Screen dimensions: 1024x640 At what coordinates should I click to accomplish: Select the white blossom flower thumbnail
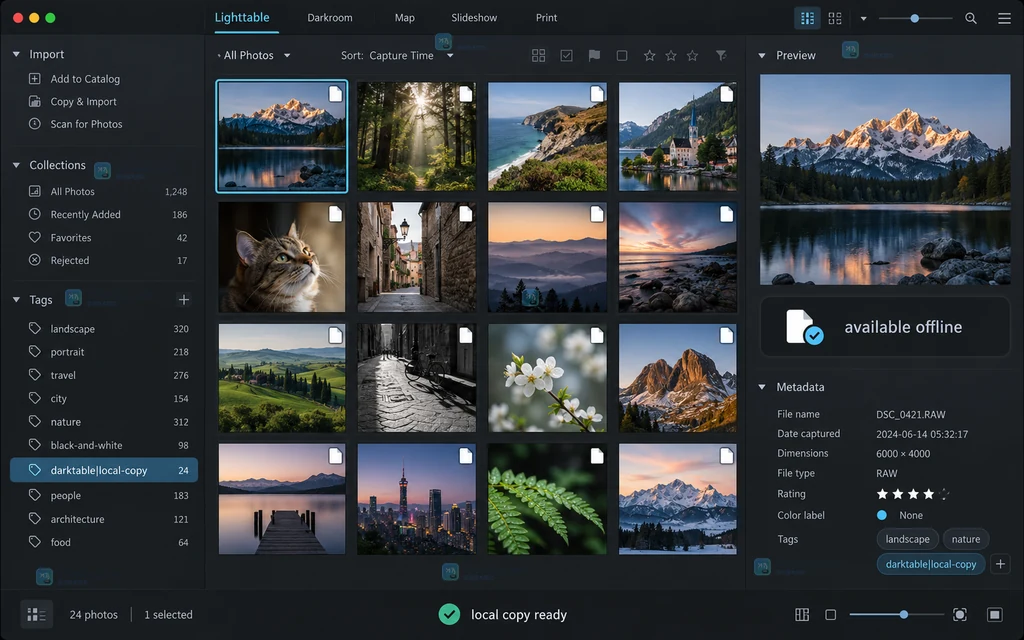tap(547, 377)
